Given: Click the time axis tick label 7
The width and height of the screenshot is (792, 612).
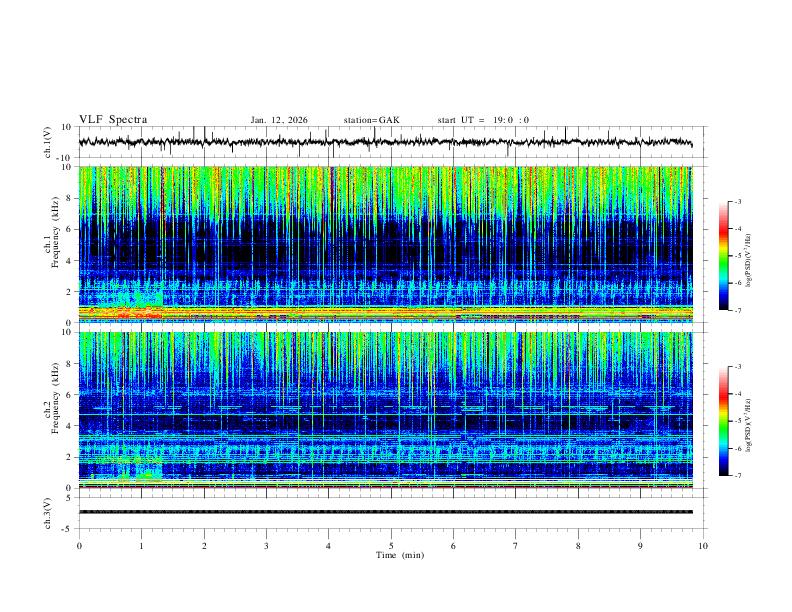Looking at the screenshot, I should click(x=516, y=546).
